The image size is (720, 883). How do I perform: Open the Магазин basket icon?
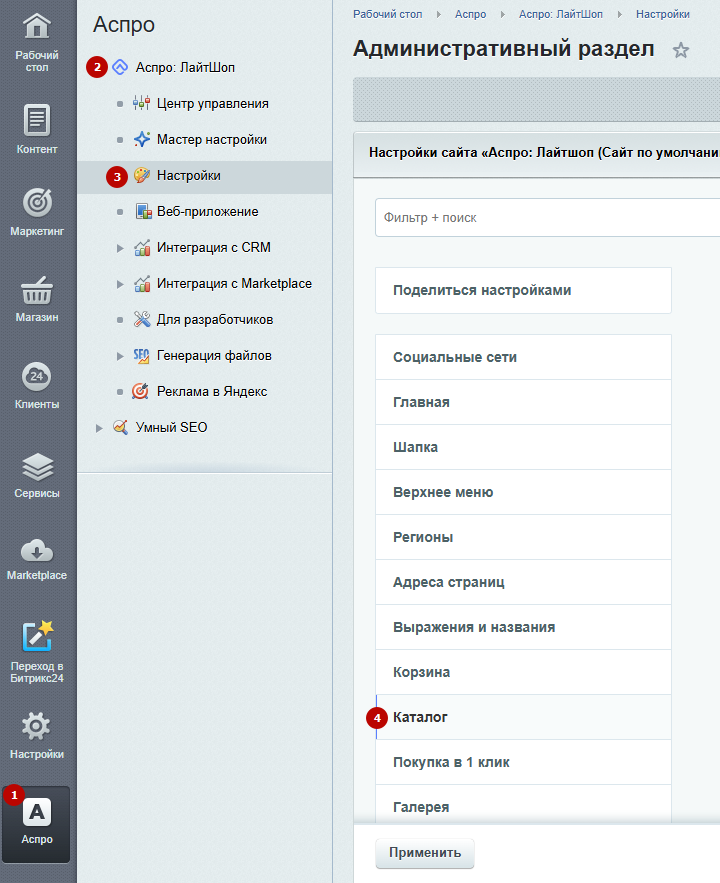click(37, 291)
